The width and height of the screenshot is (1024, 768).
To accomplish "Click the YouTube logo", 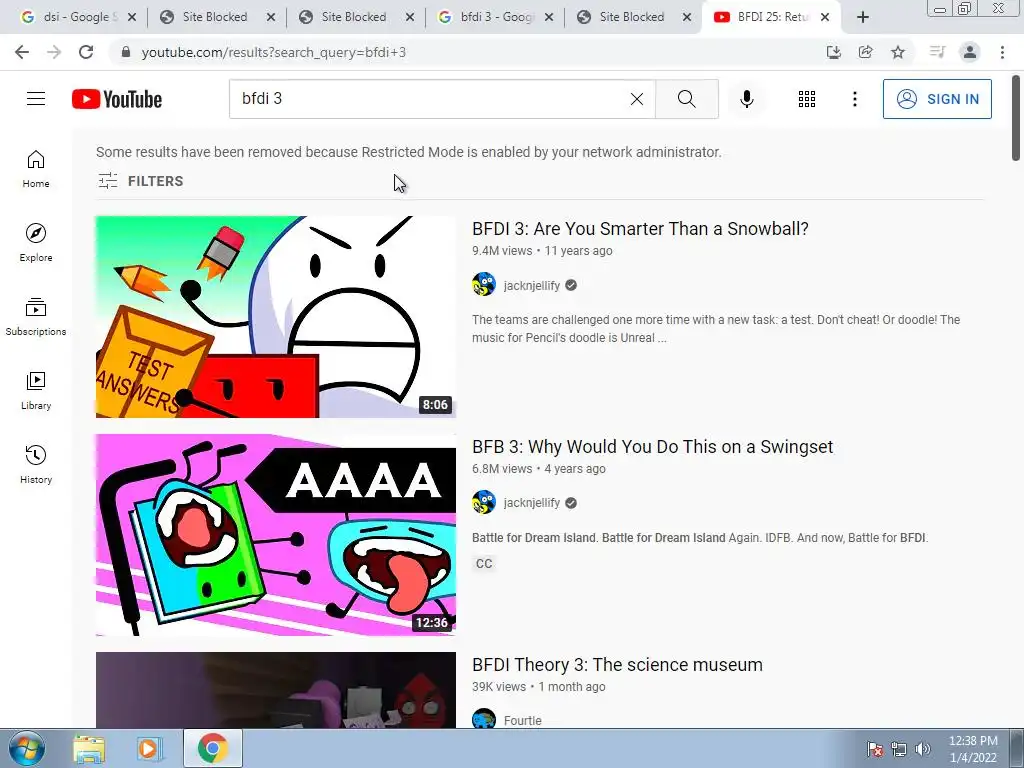I will [117, 99].
